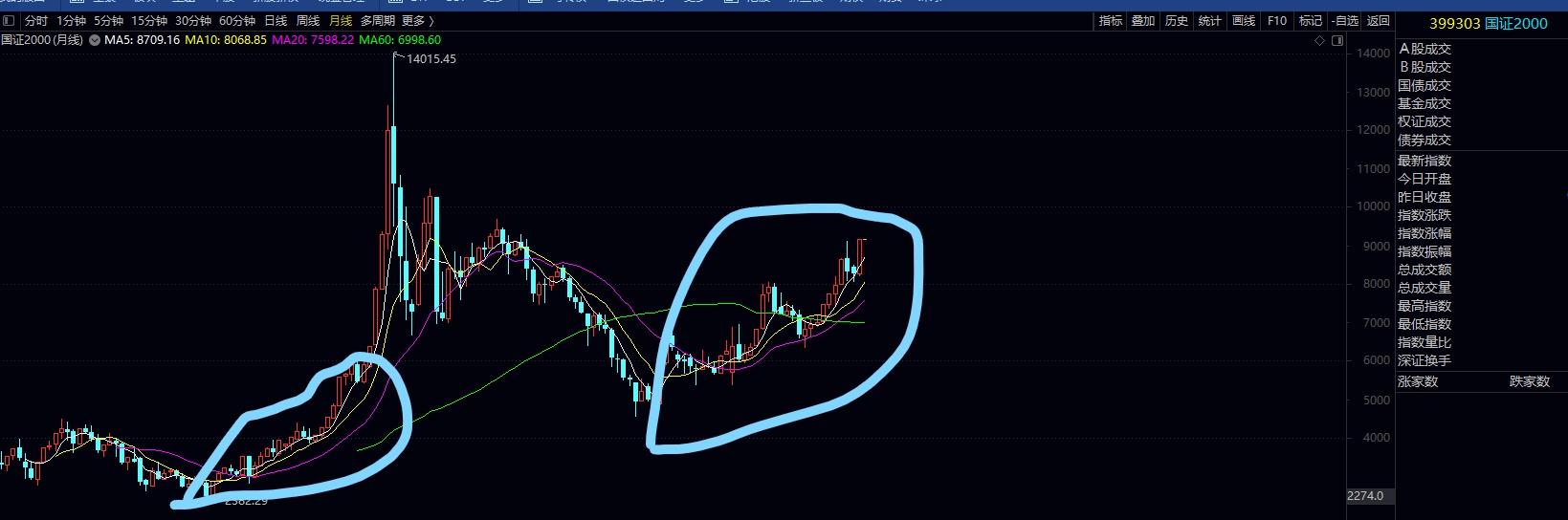Select the 周线 weekly period

point(308,20)
